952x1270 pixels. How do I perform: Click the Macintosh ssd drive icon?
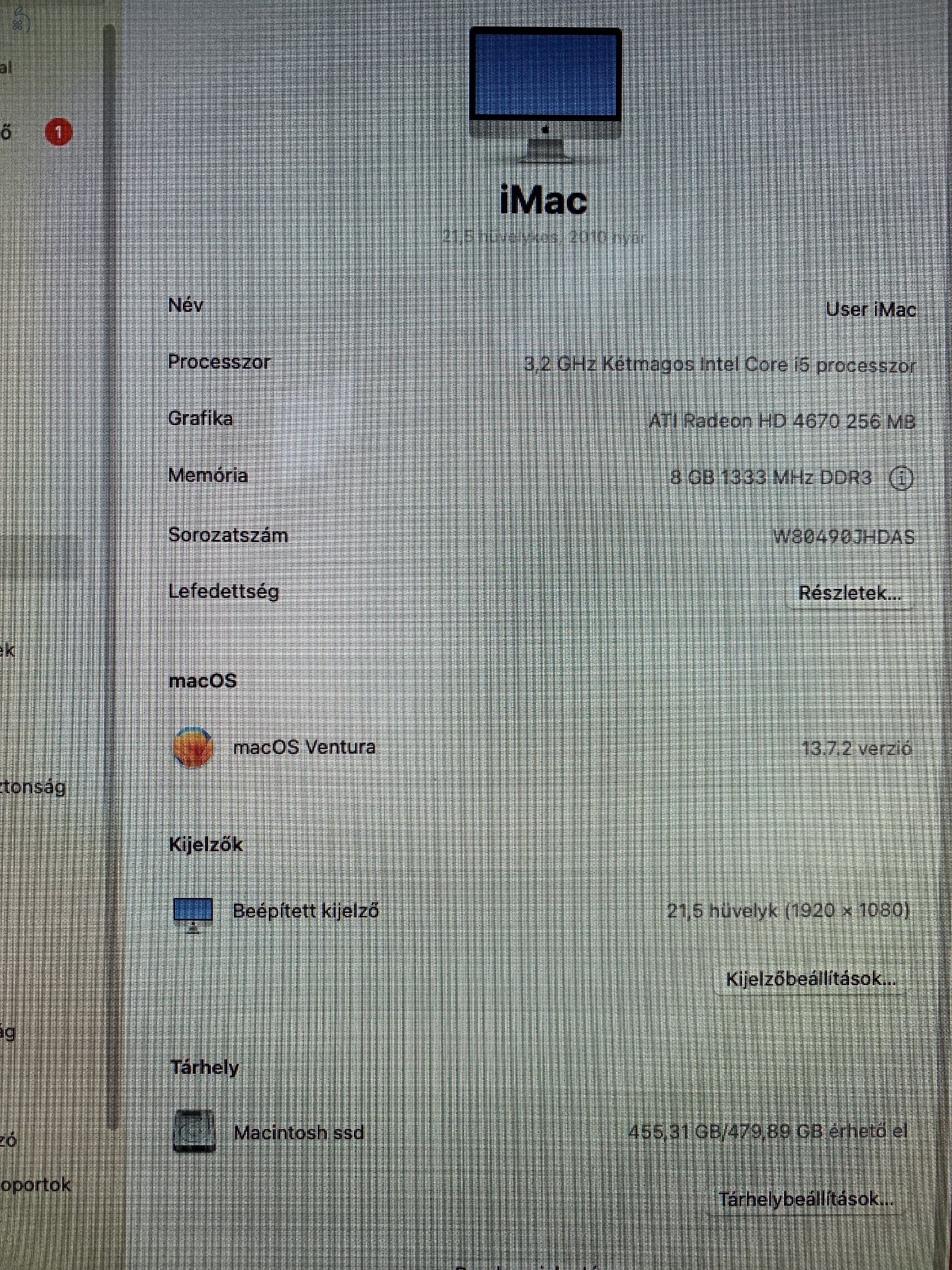click(194, 1131)
